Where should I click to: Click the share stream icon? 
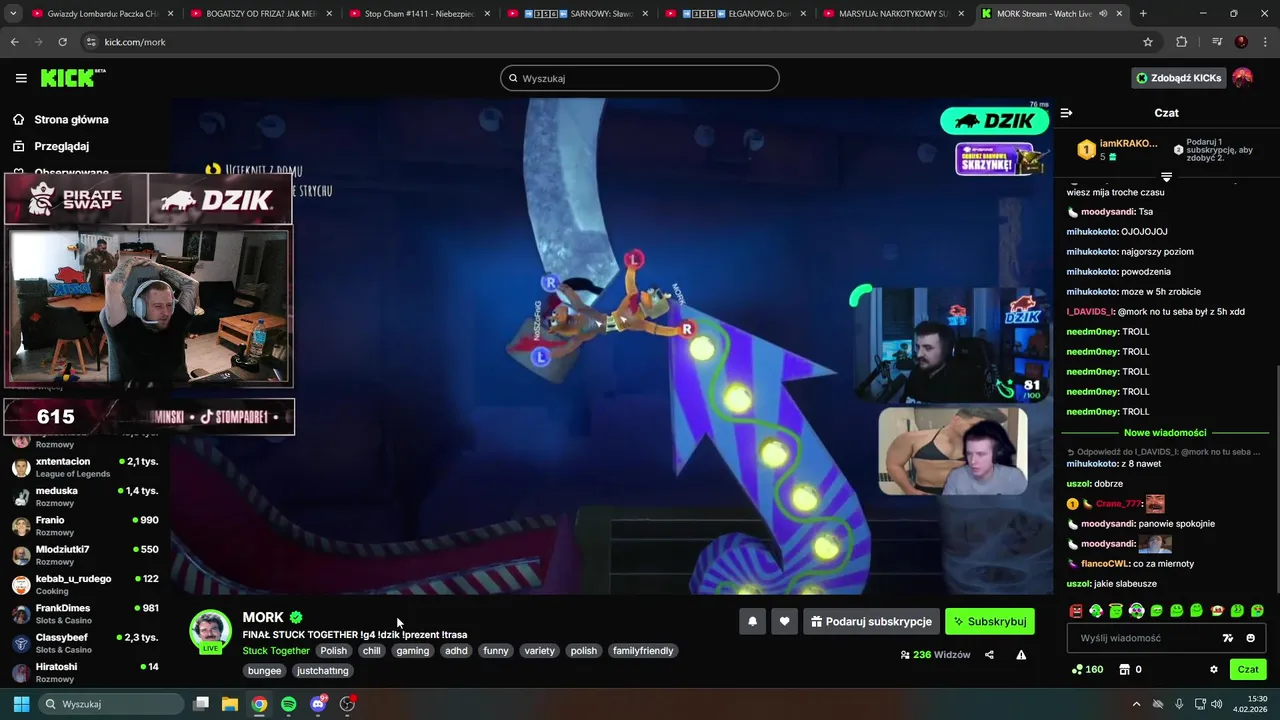point(989,655)
